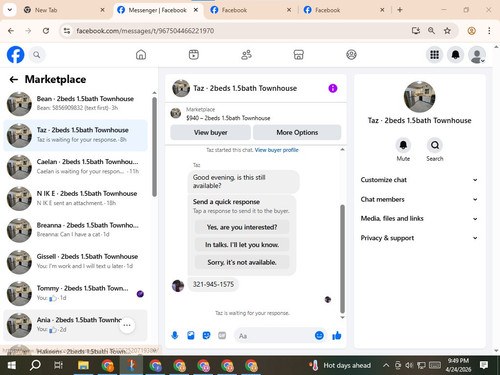Open the 'Hot days ahead' weather widget
500x375 pixels.
pos(340,366)
